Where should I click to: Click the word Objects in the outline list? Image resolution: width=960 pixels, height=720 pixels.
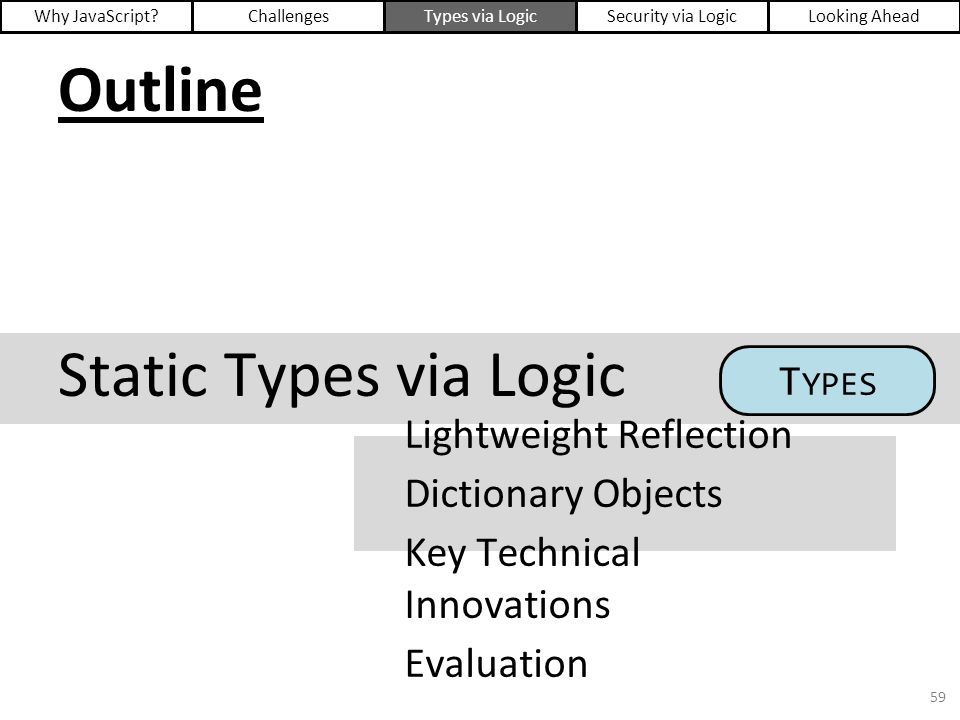(x=658, y=494)
